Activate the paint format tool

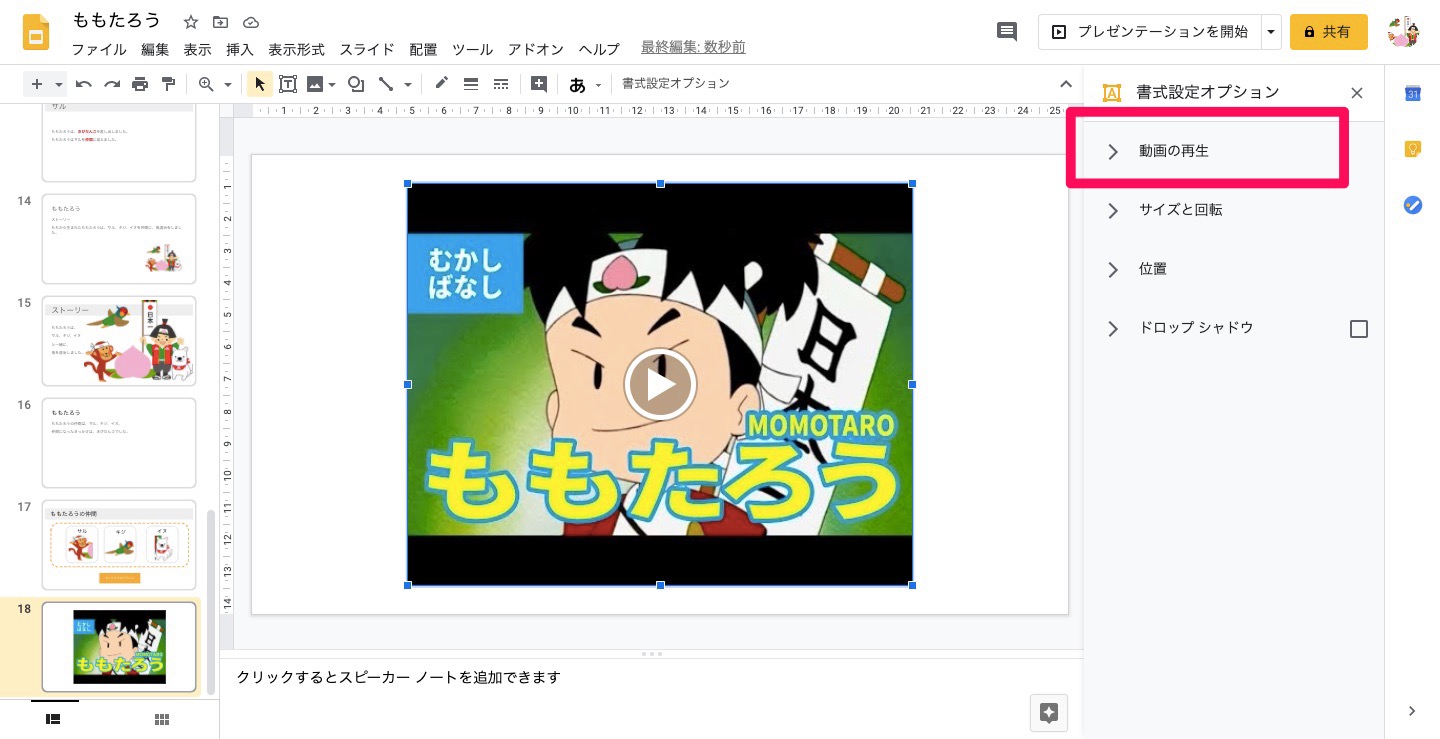(168, 84)
